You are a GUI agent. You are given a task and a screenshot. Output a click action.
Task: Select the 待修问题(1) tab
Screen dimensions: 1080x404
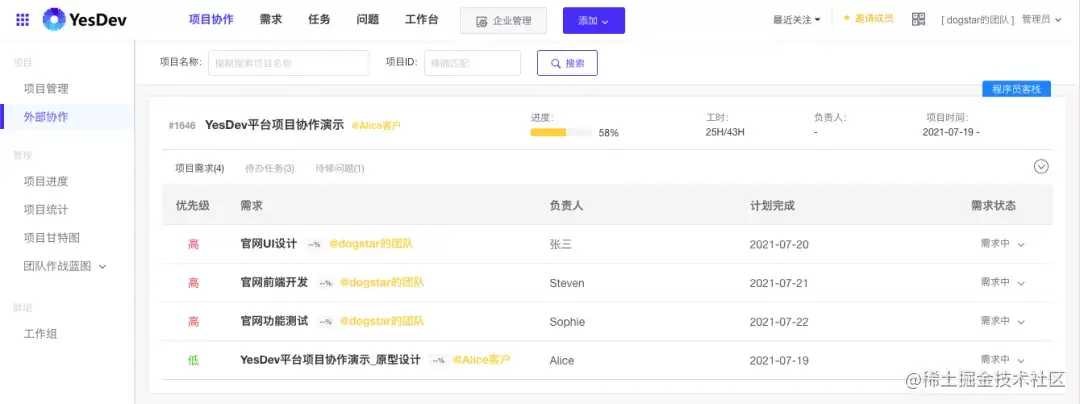(x=340, y=168)
